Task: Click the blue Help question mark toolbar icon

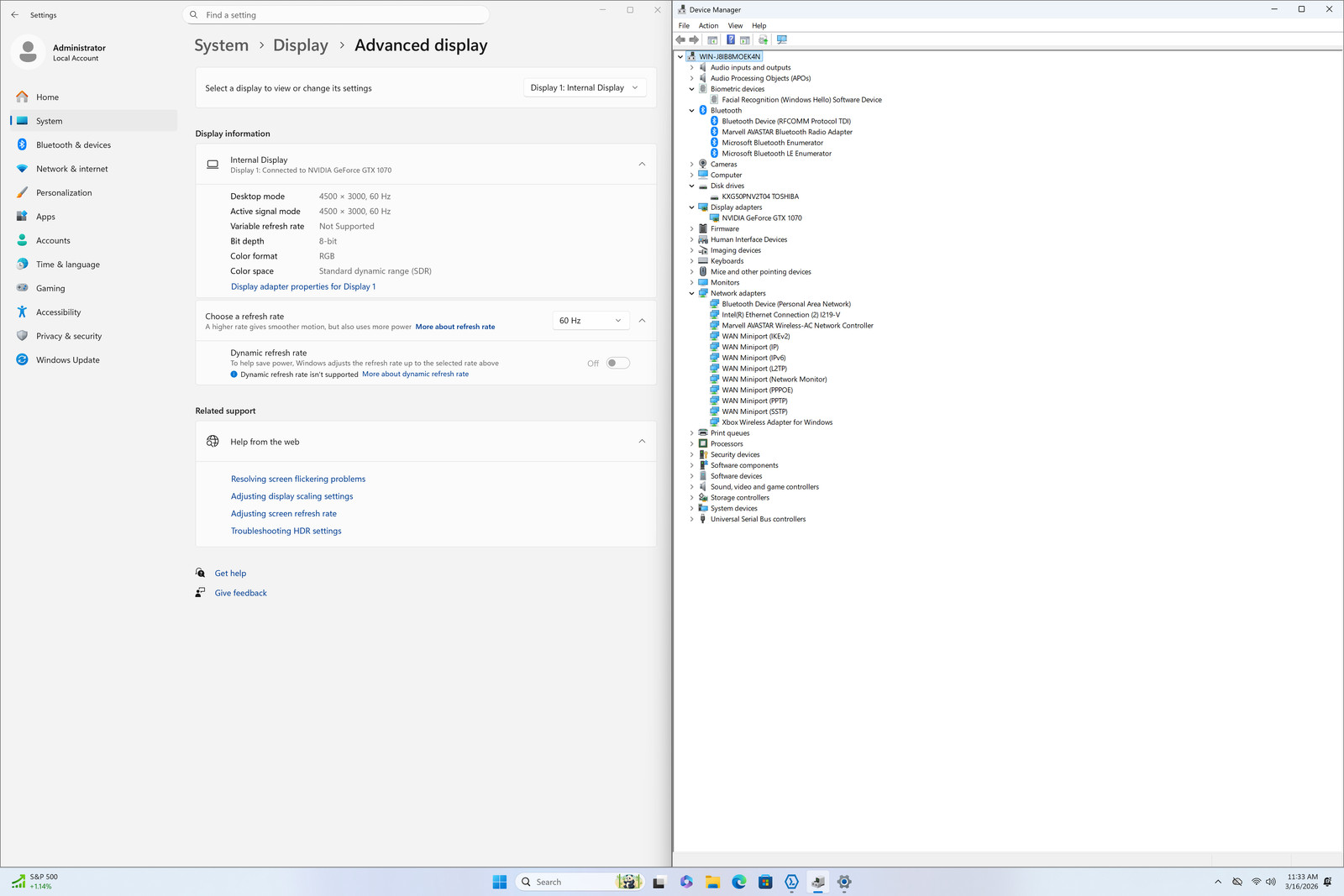Action: [x=731, y=39]
